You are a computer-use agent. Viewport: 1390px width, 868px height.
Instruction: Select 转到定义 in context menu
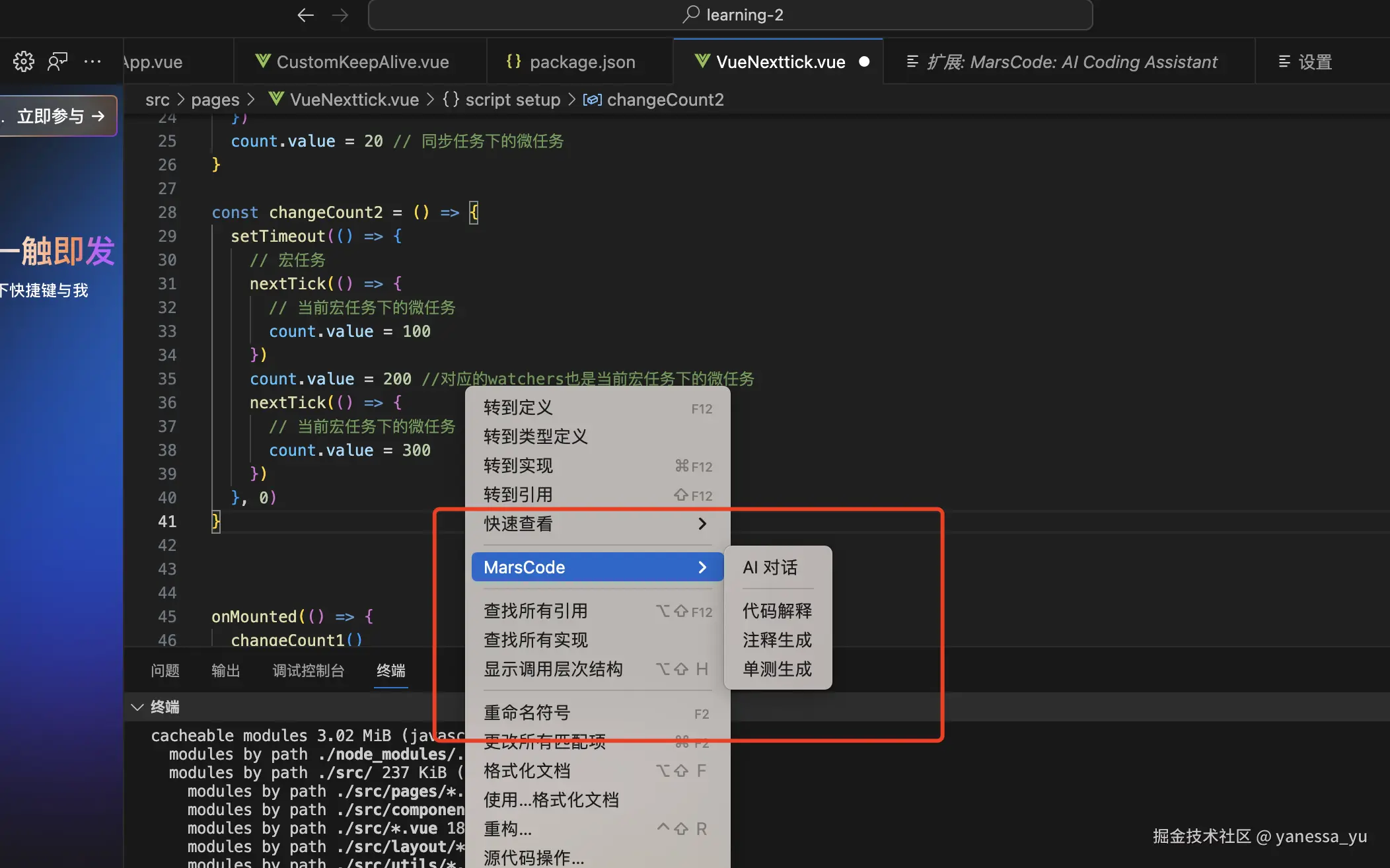pyautogui.click(x=518, y=408)
